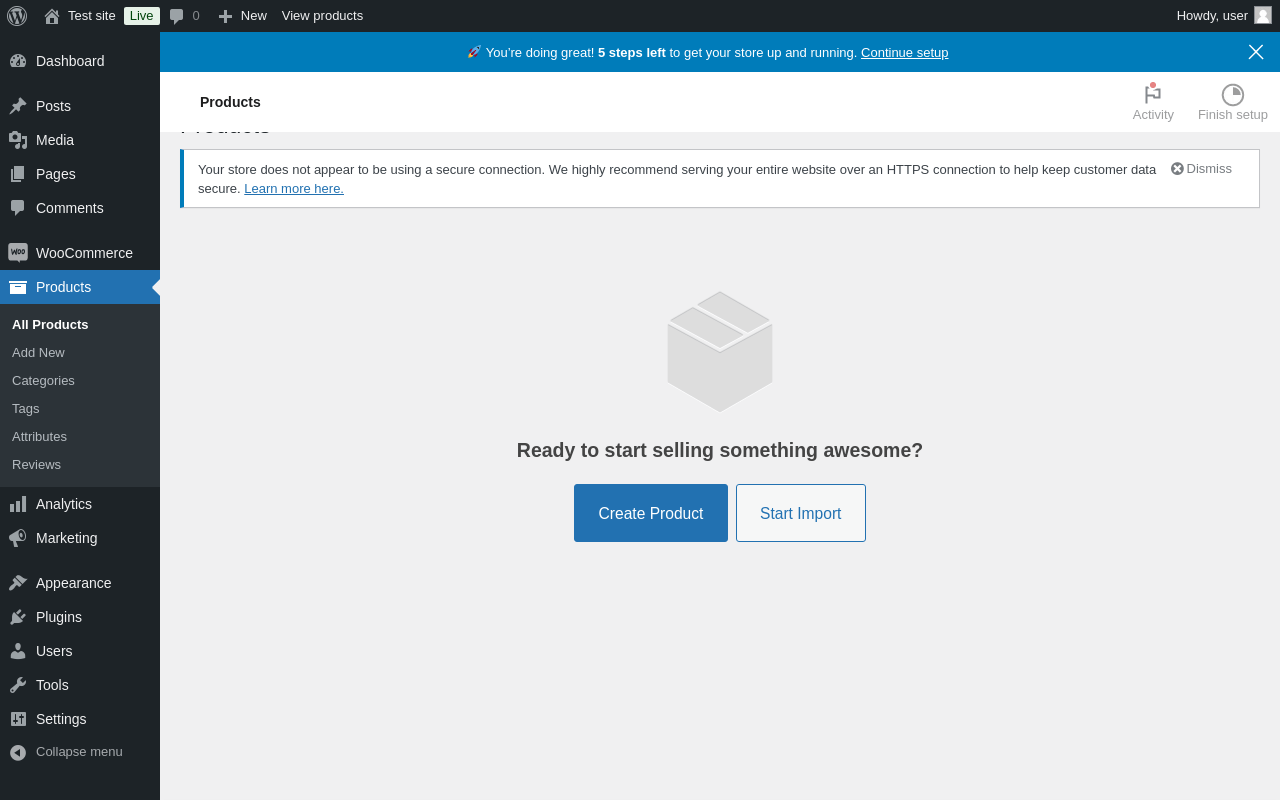Open Tags under Products
Image resolution: width=1280 pixels, height=800 pixels.
(x=26, y=408)
